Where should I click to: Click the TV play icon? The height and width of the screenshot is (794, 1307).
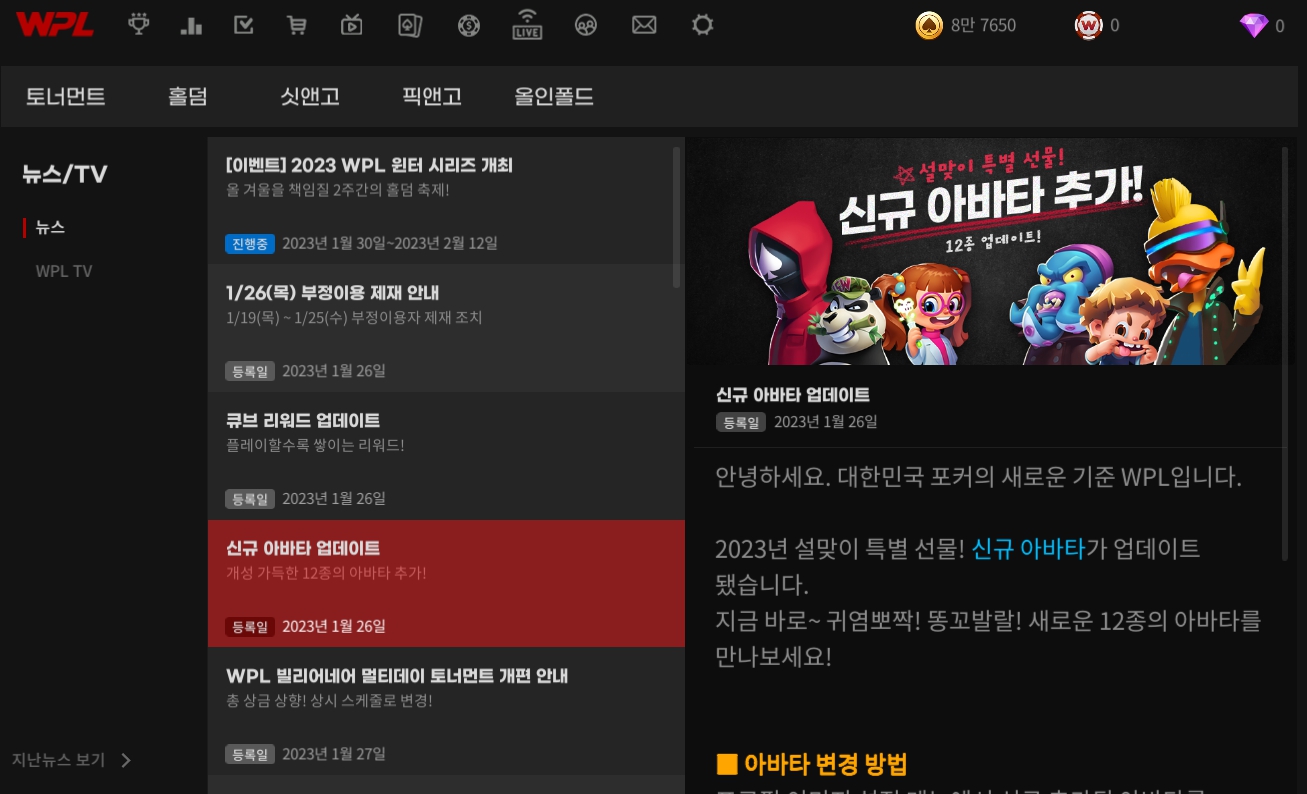point(351,25)
